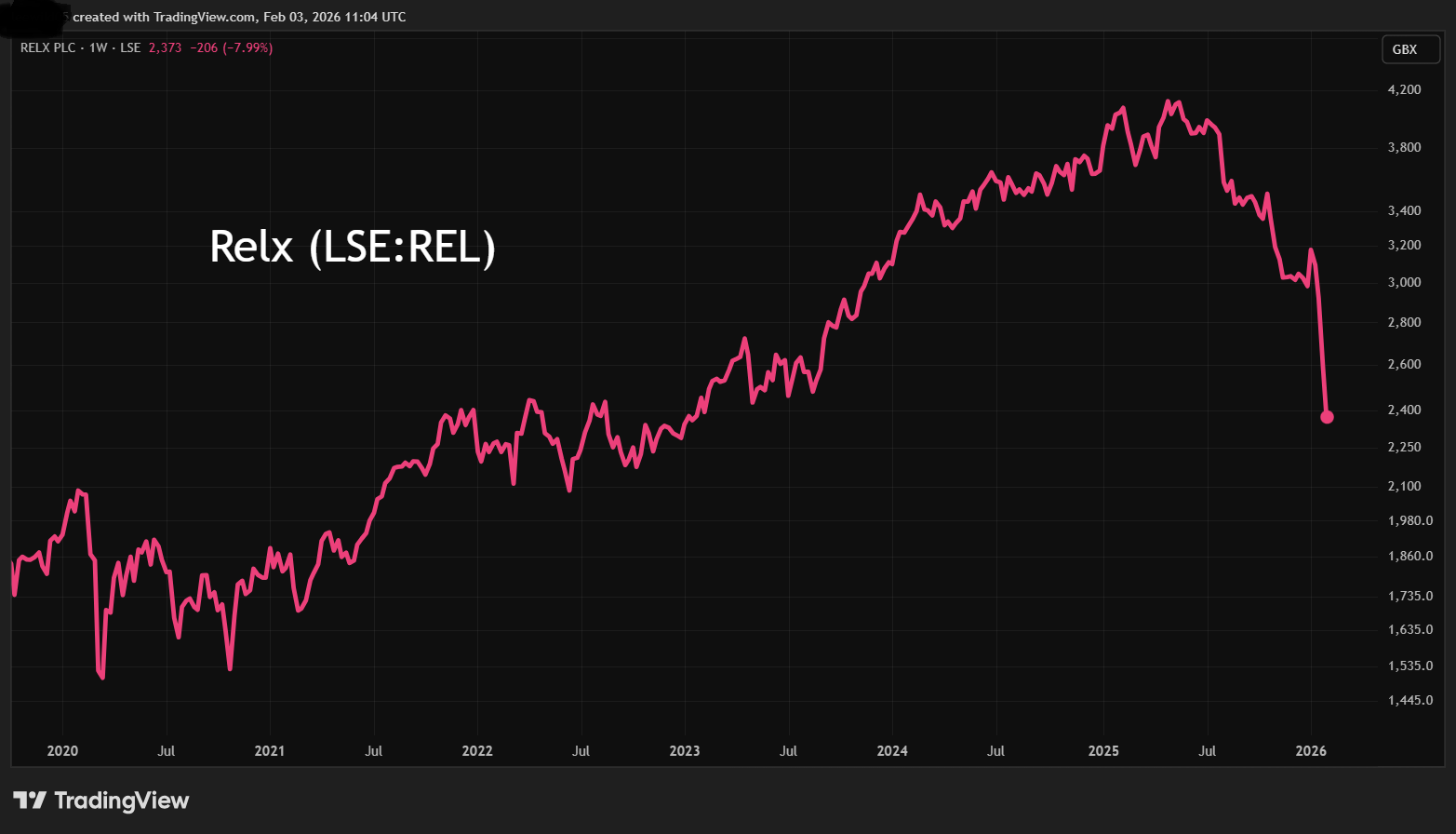Select the 2024 label on time axis
The image size is (1456, 834).
click(891, 750)
